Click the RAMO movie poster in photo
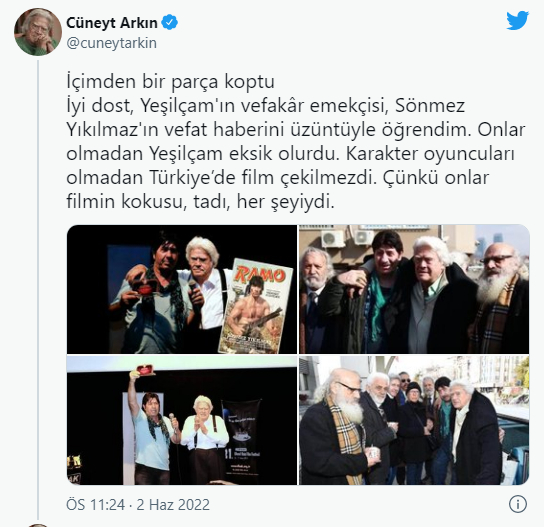Screen dimensions: 544x527 256,306
